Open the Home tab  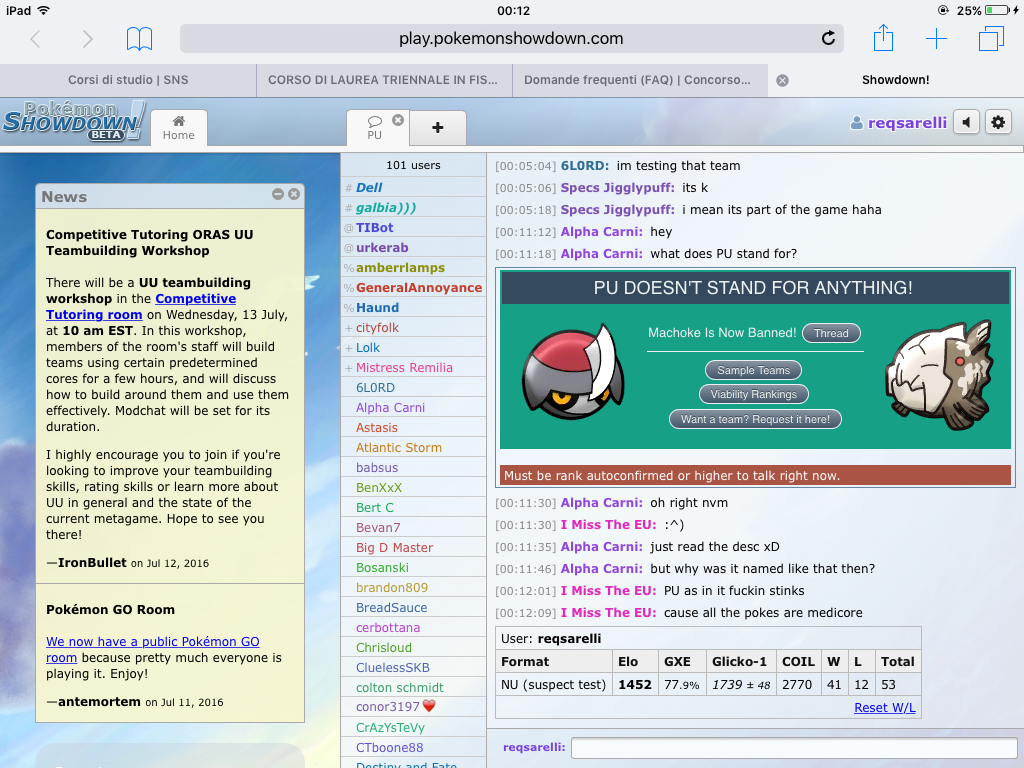179,128
